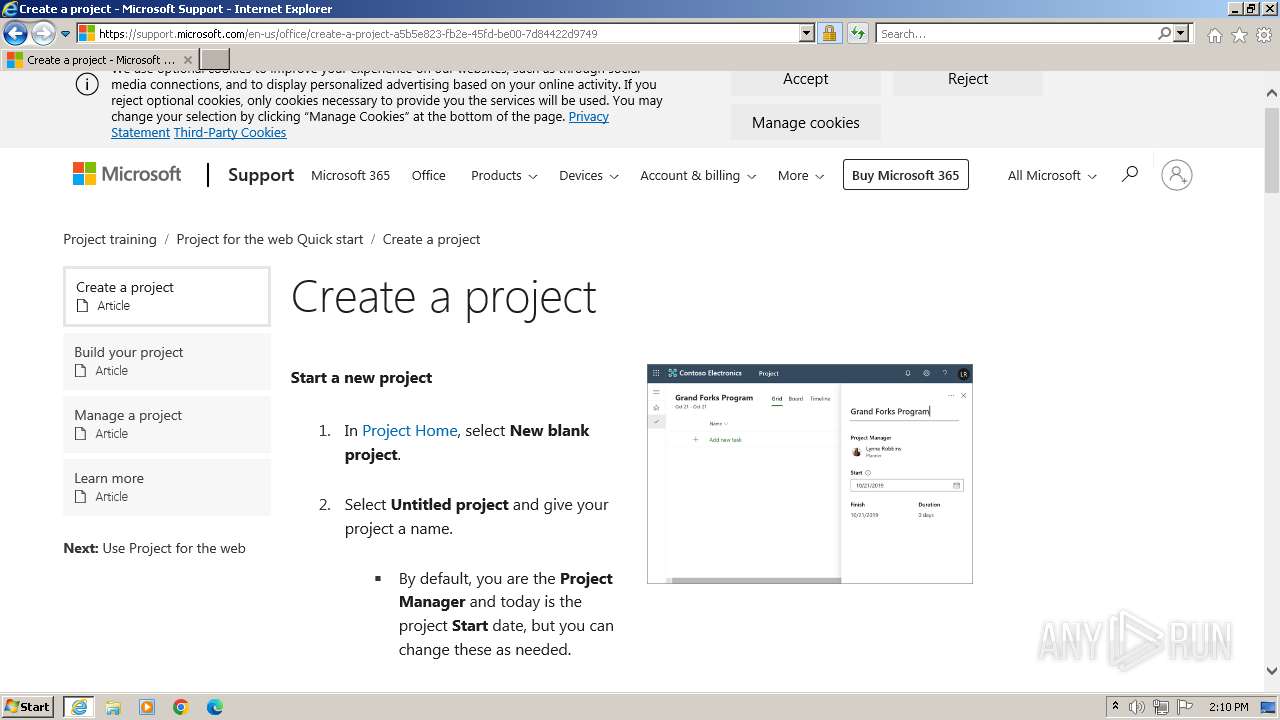Image resolution: width=1280 pixels, height=720 pixels.
Task: Open the Favorites star icon
Action: (1239, 35)
